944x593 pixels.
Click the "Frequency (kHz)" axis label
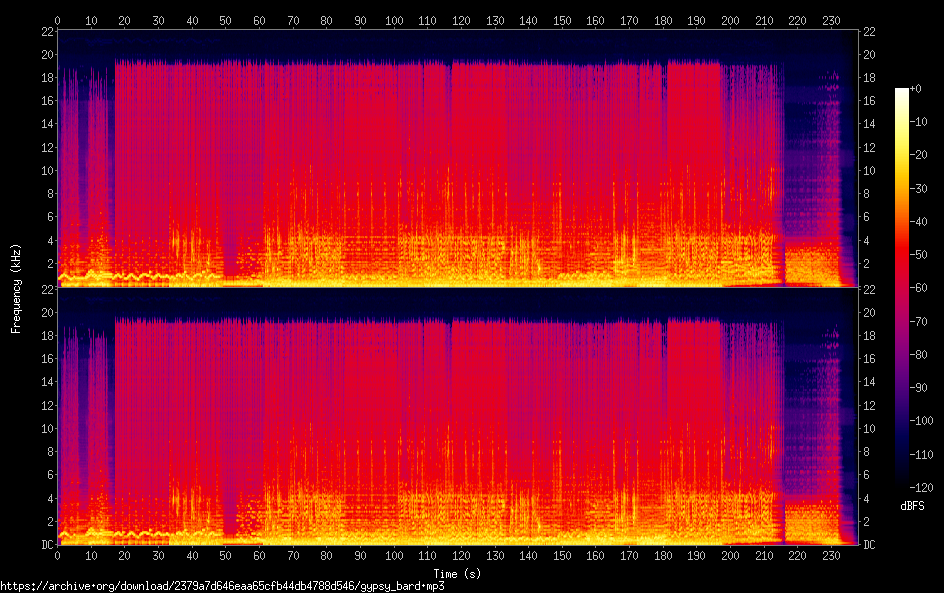[17, 287]
